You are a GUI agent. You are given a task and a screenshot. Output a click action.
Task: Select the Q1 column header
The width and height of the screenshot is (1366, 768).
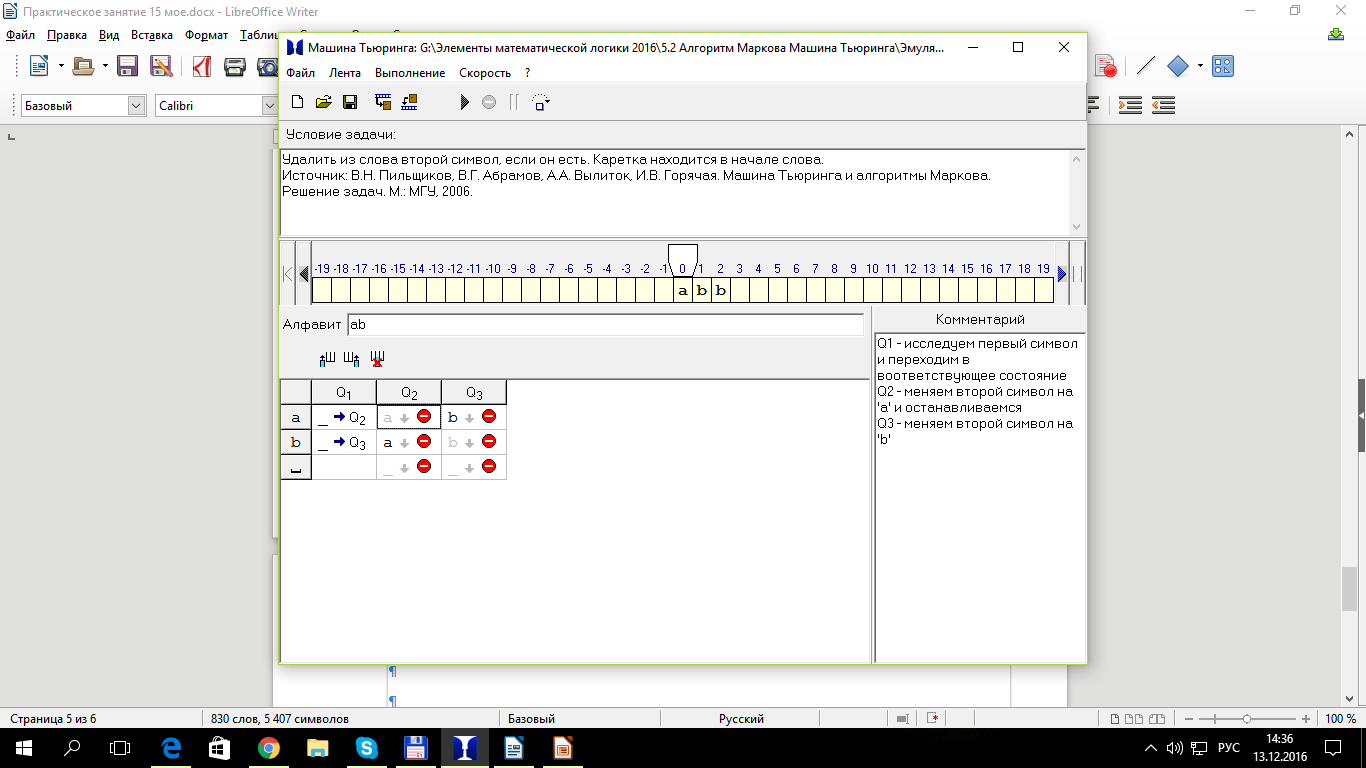pos(344,392)
